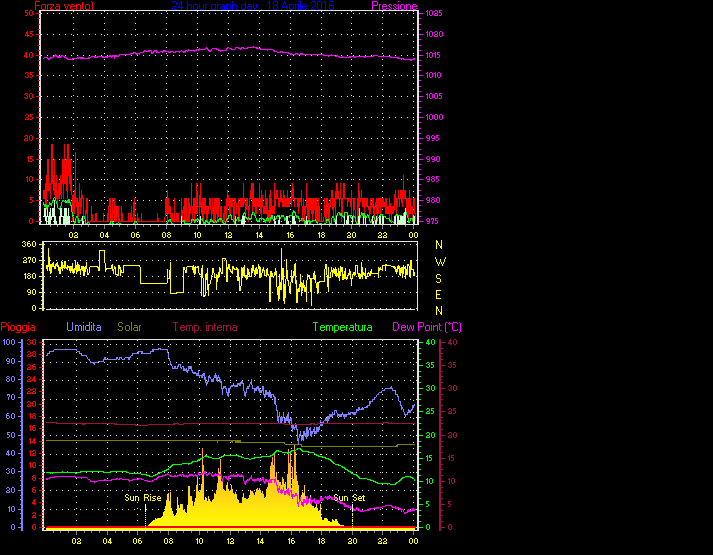
Task: Click the '1015' pressure scale value
Action: tap(434, 55)
